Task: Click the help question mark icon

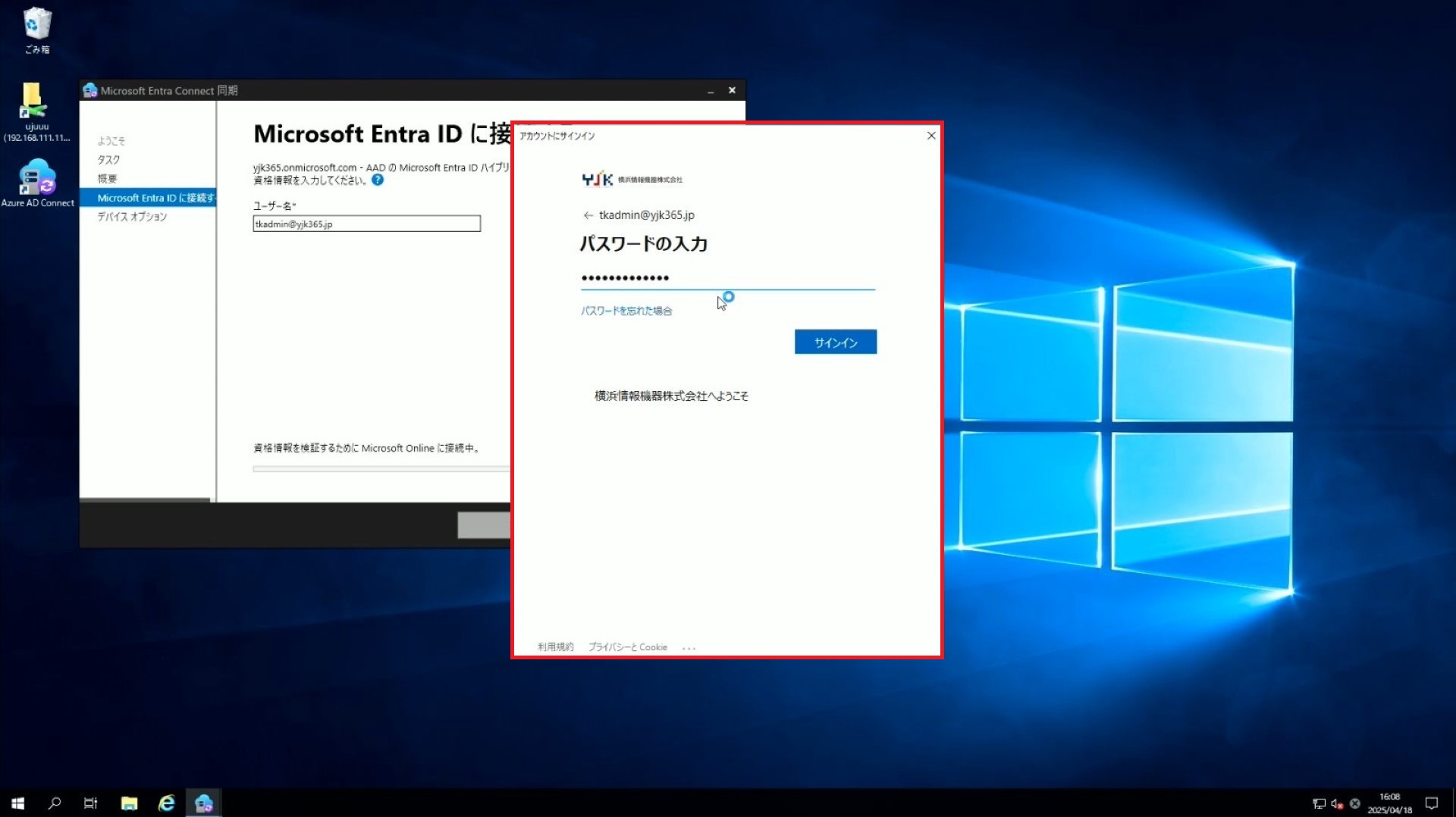Action: click(x=378, y=180)
